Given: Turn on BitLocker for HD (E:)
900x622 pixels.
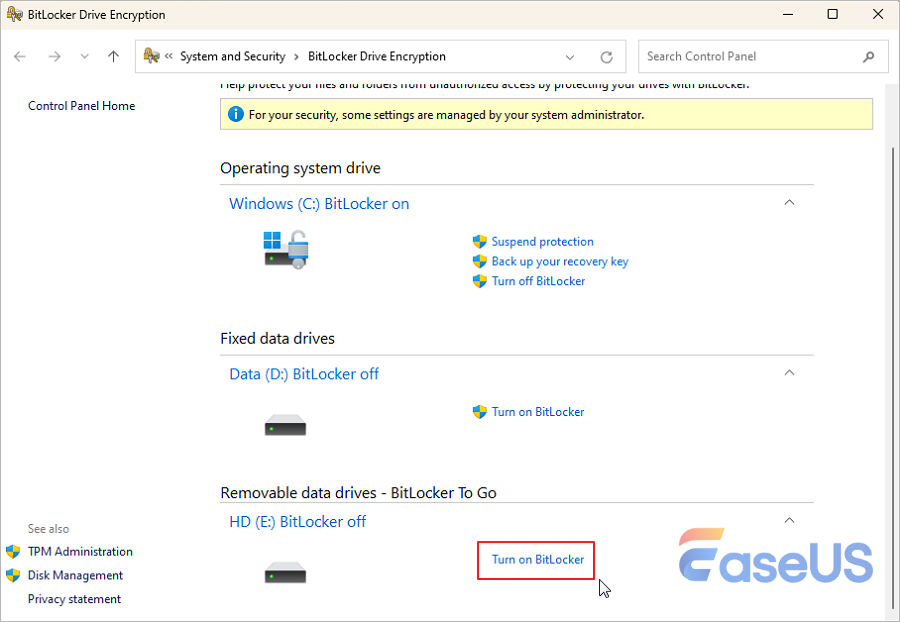Looking at the screenshot, I should (x=536, y=560).
